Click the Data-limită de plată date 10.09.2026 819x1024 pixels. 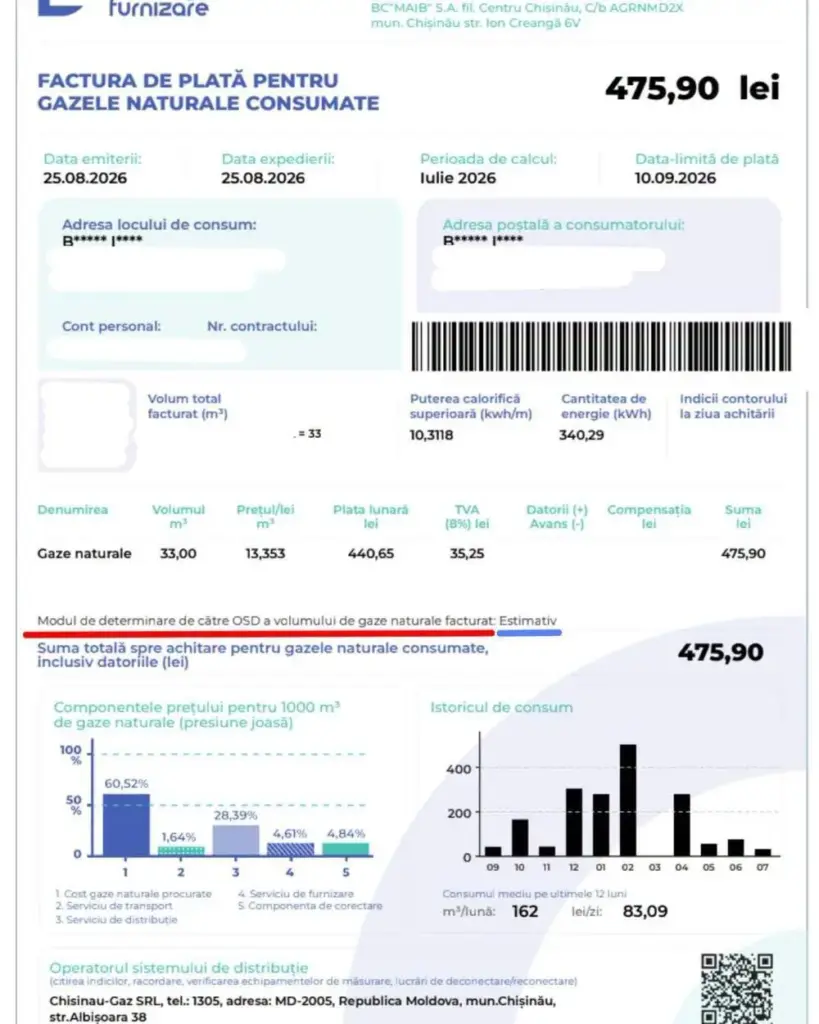675,178
